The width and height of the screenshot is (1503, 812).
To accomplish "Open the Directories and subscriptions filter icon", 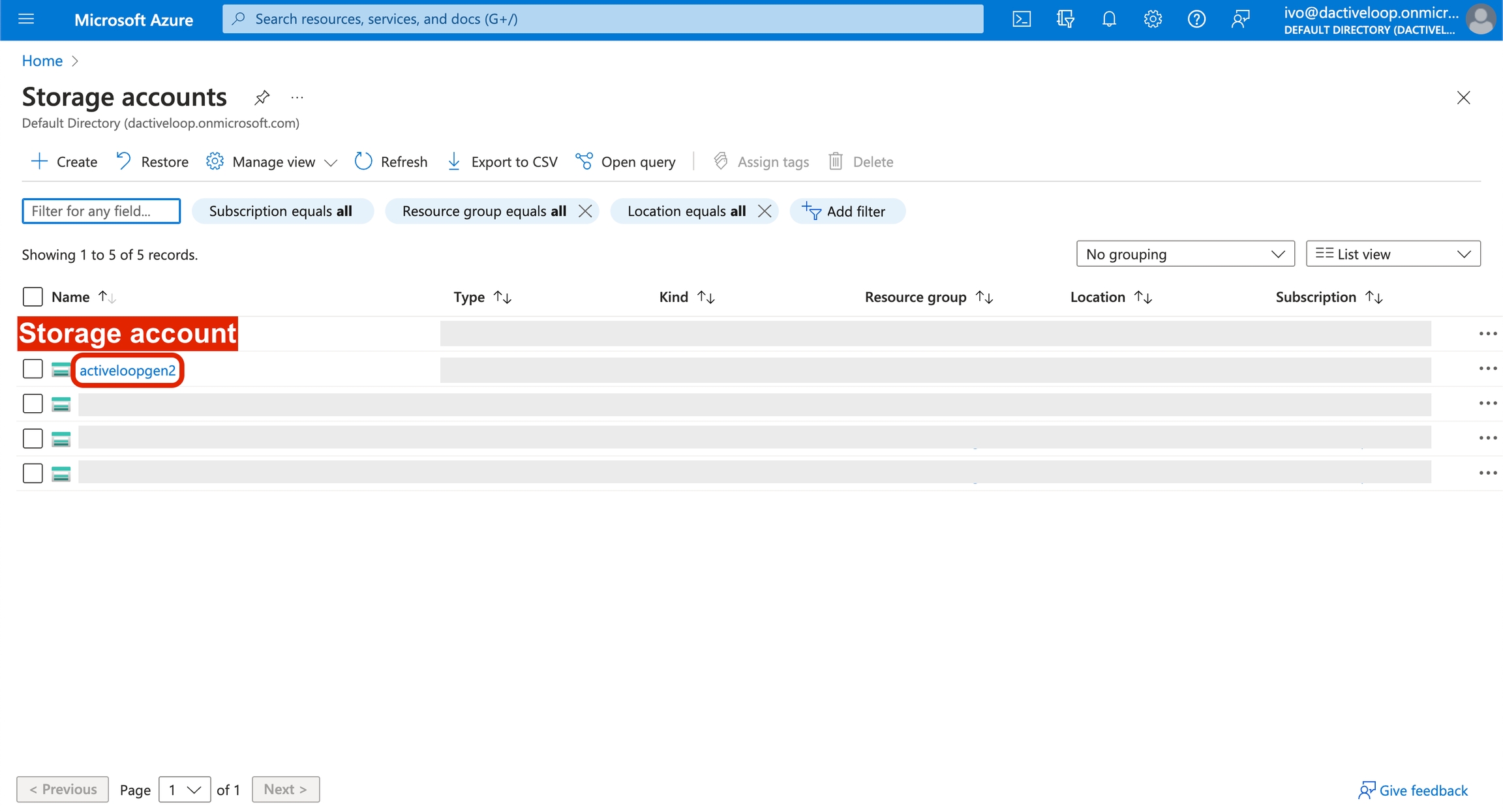I will 1065,20.
